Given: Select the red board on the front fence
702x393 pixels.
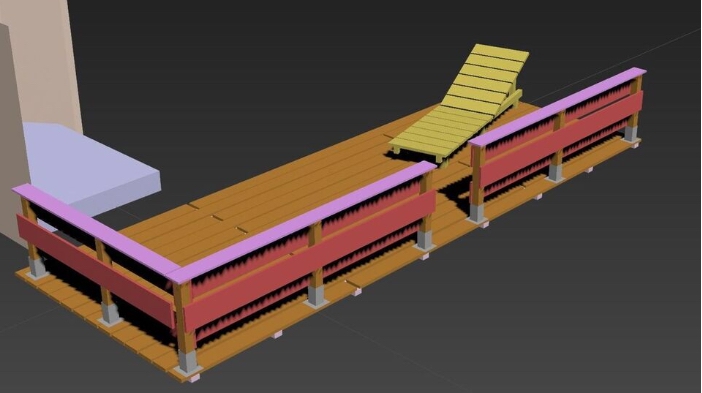Looking at the screenshot, I should coord(310,261).
